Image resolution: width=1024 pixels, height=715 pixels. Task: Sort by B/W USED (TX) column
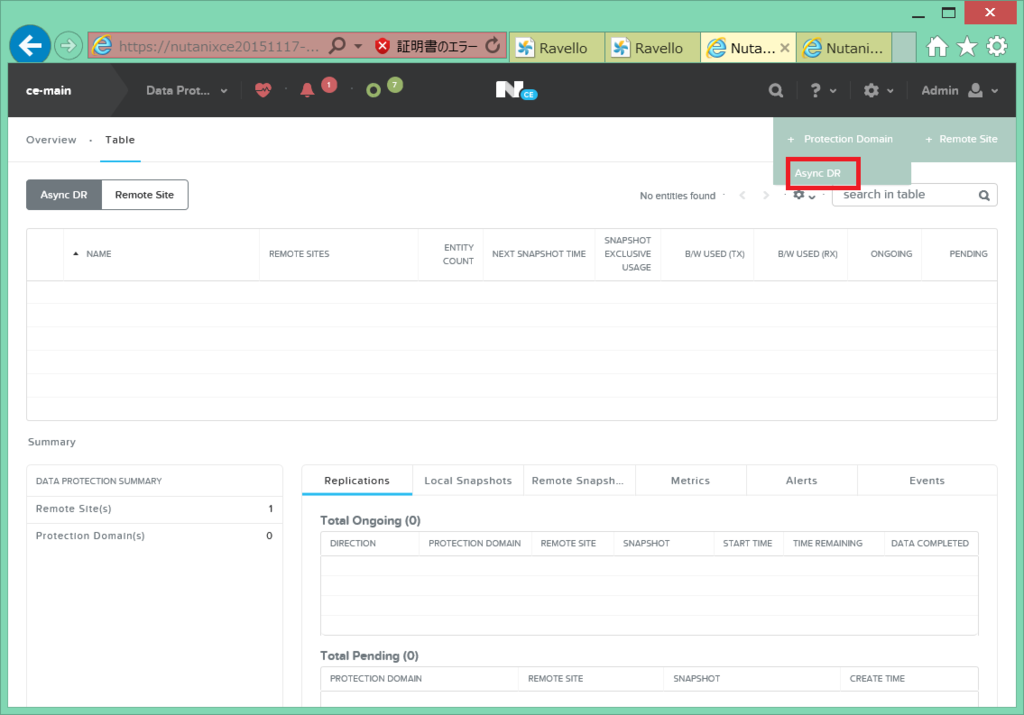click(x=714, y=254)
